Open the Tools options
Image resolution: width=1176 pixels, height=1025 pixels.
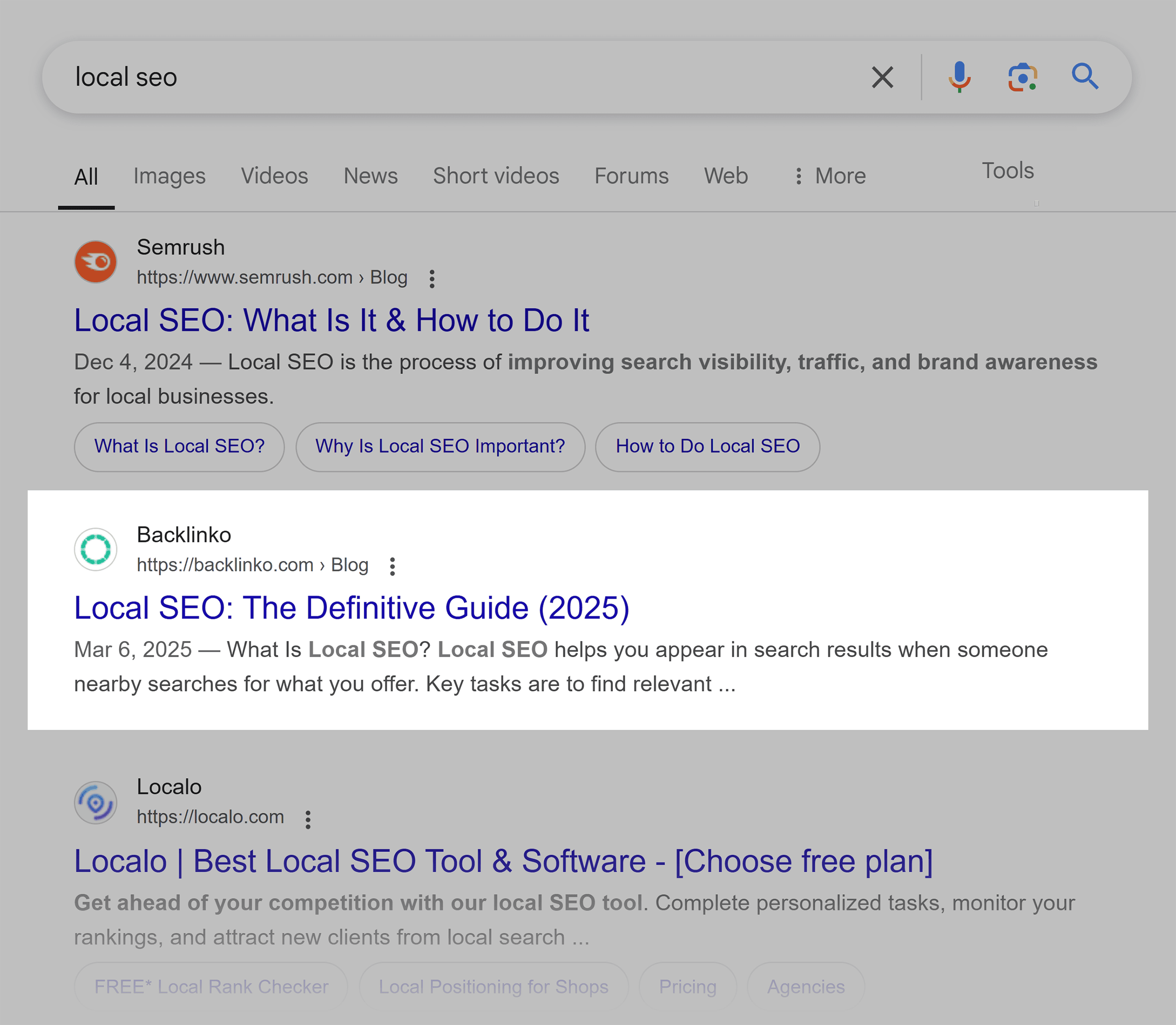pyautogui.click(x=1008, y=170)
